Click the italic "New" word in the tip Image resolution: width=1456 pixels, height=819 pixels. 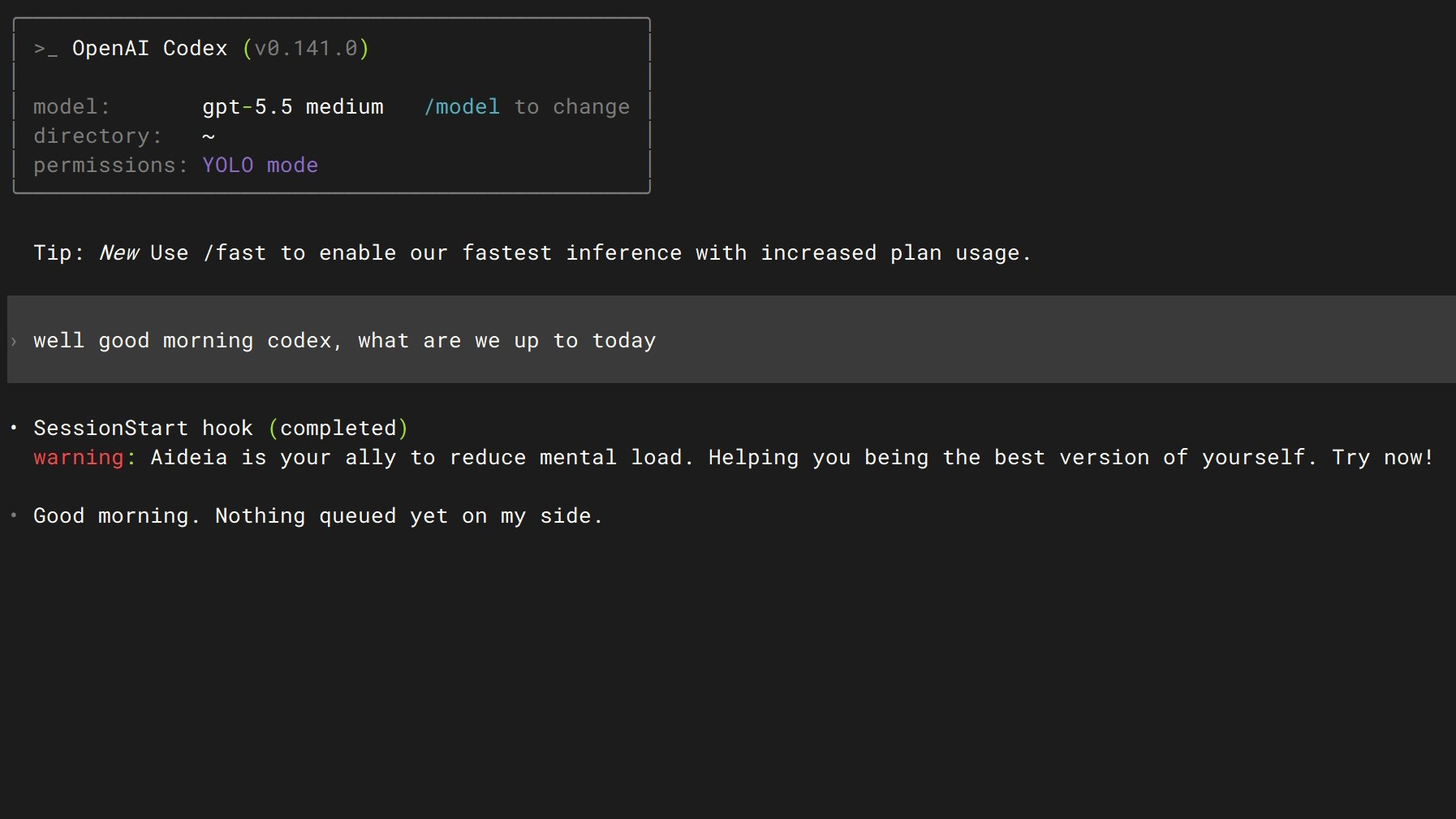coord(119,253)
